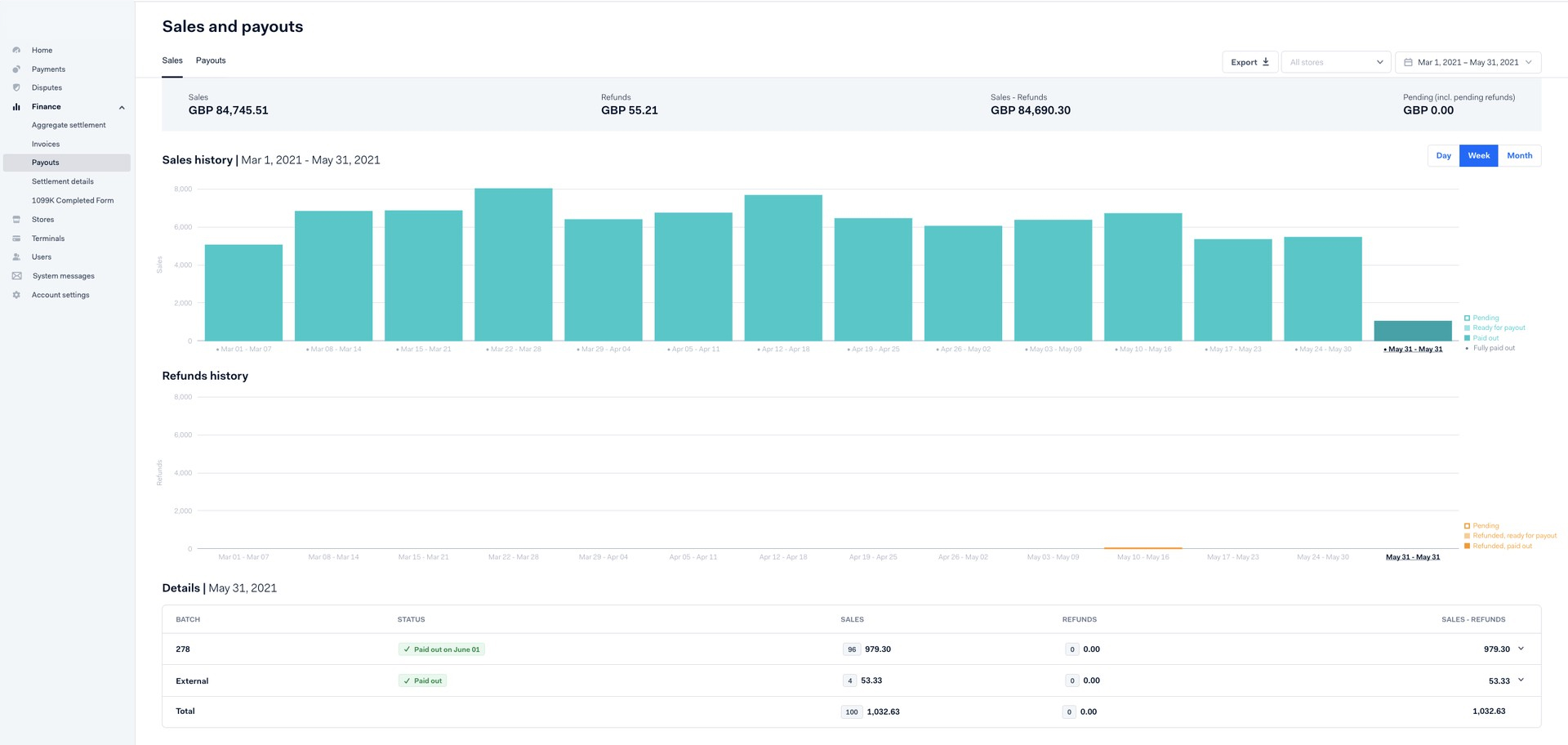Viewport: 1568px width, 745px height.
Task: Open Aggregate settlement page
Action: (x=69, y=126)
